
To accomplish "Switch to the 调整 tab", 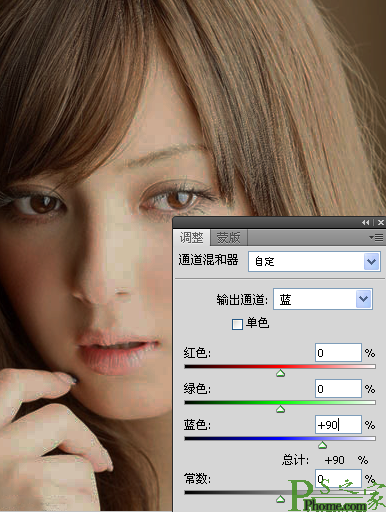I will tap(192, 237).
